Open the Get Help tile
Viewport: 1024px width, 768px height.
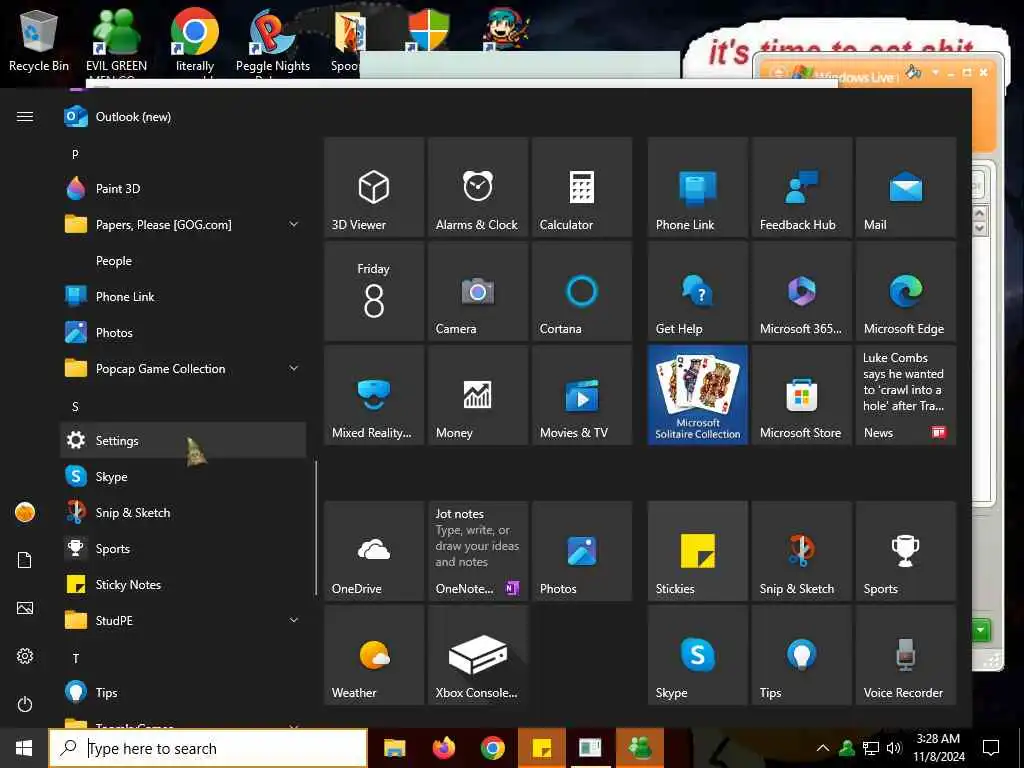[x=697, y=291]
